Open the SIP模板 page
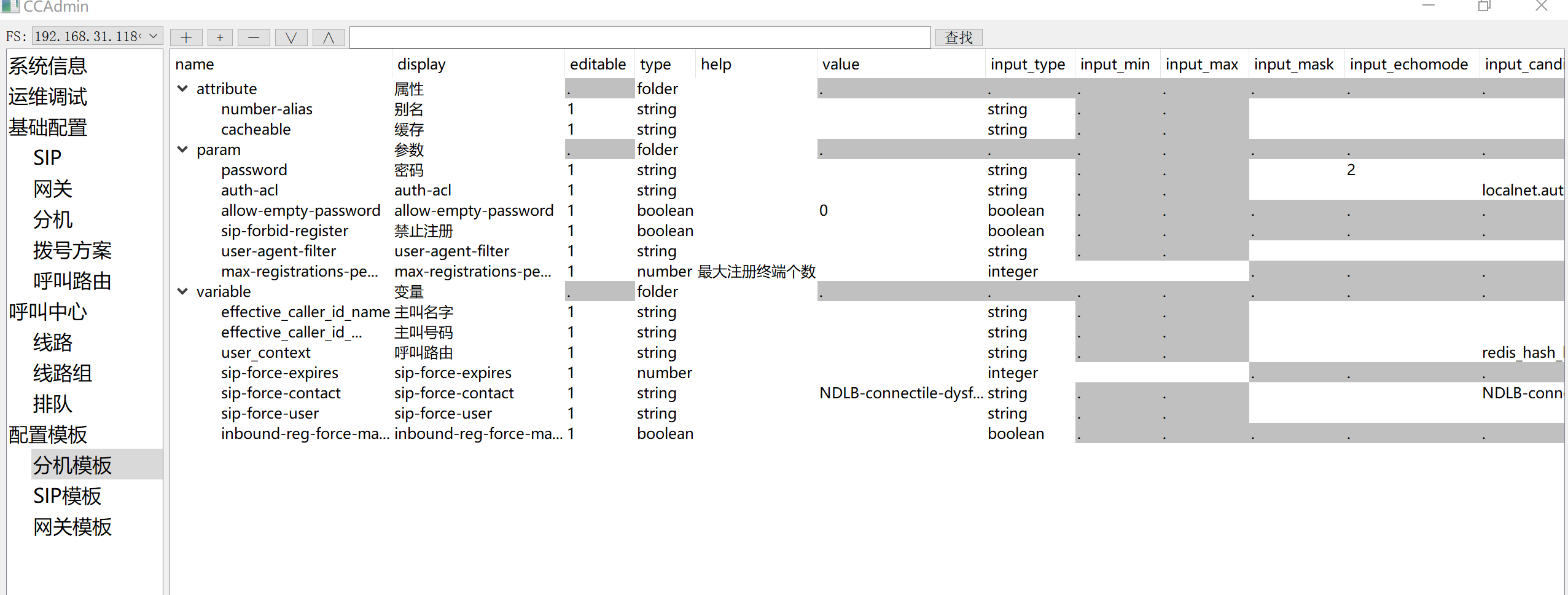Image resolution: width=1568 pixels, height=595 pixels. click(68, 496)
